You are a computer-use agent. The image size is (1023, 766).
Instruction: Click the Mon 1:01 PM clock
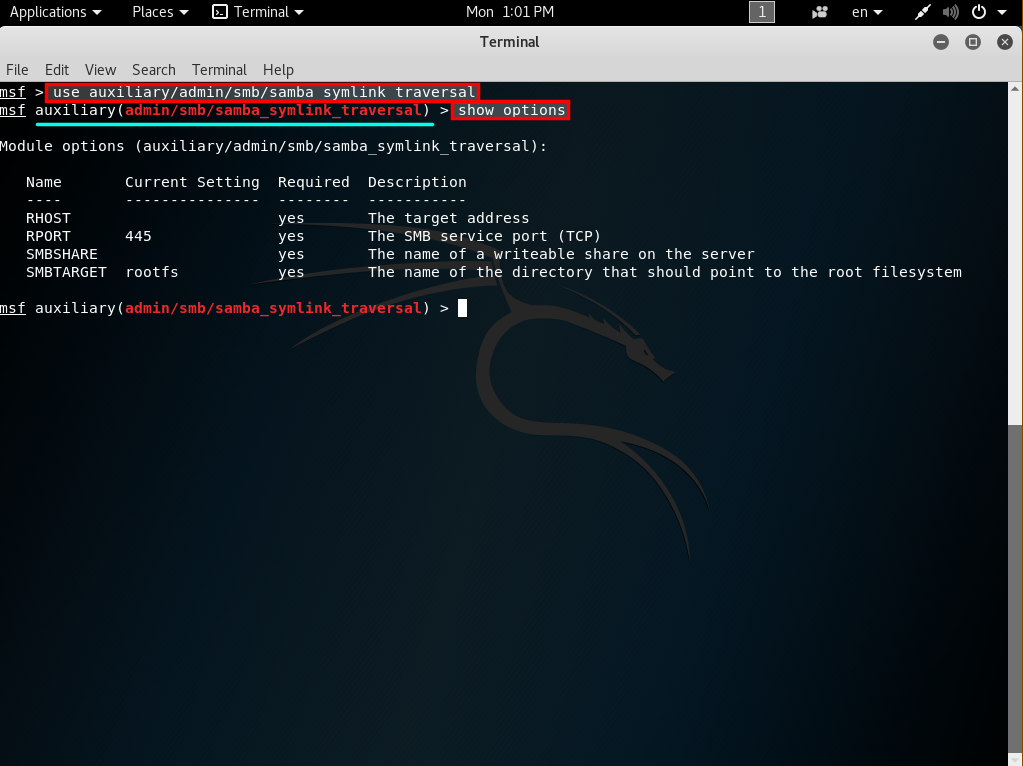(510, 12)
